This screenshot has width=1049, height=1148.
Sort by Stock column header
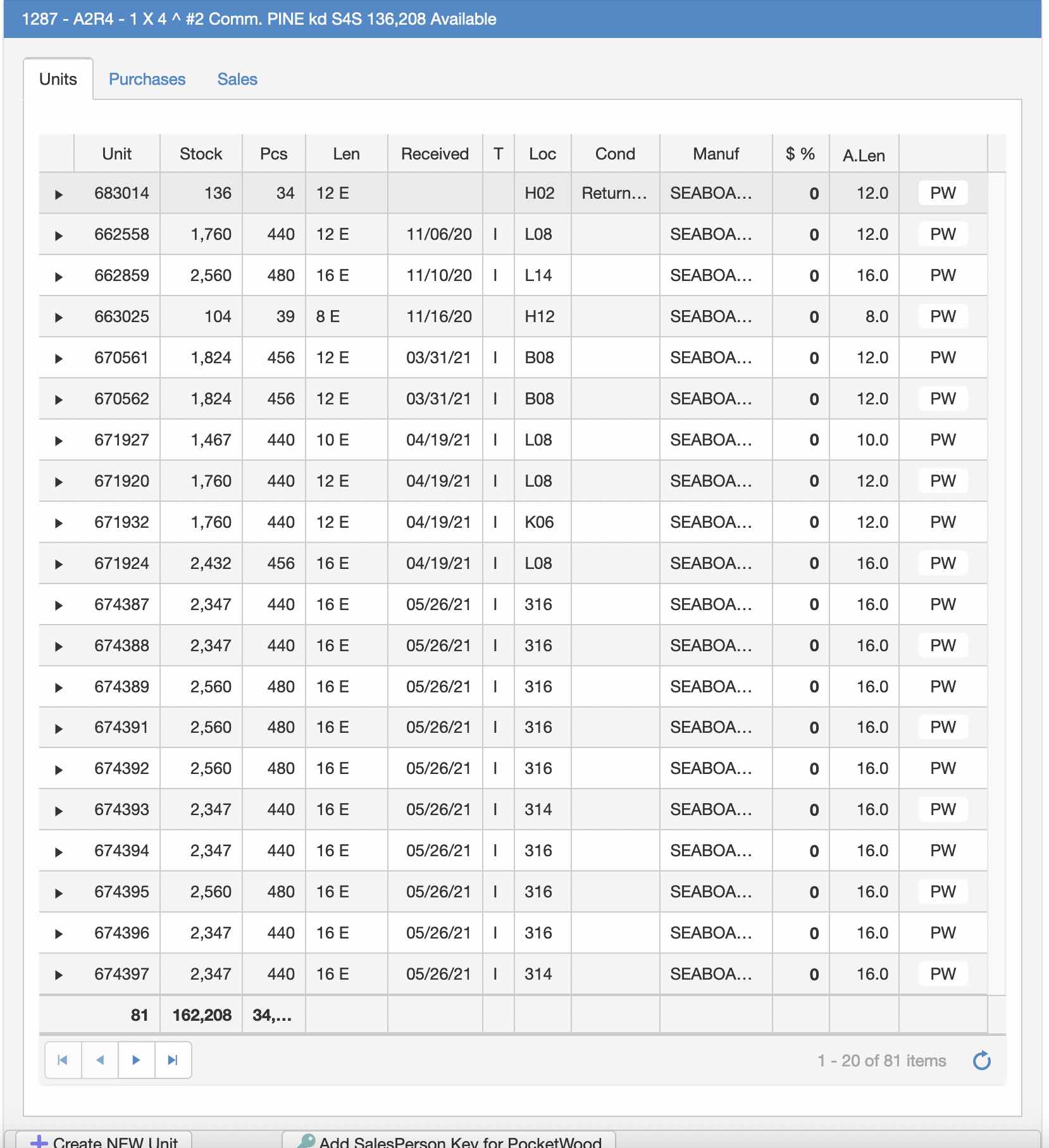pos(201,154)
